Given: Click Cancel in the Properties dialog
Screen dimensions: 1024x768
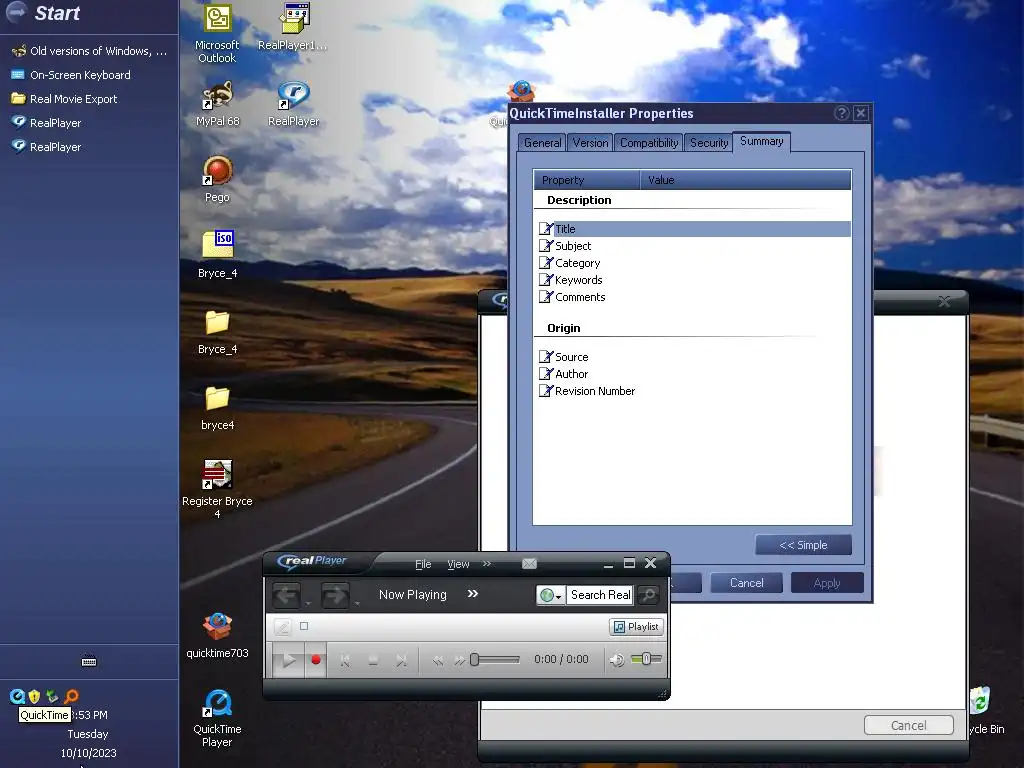Looking at the screenshot, I should tap(746, 583).
